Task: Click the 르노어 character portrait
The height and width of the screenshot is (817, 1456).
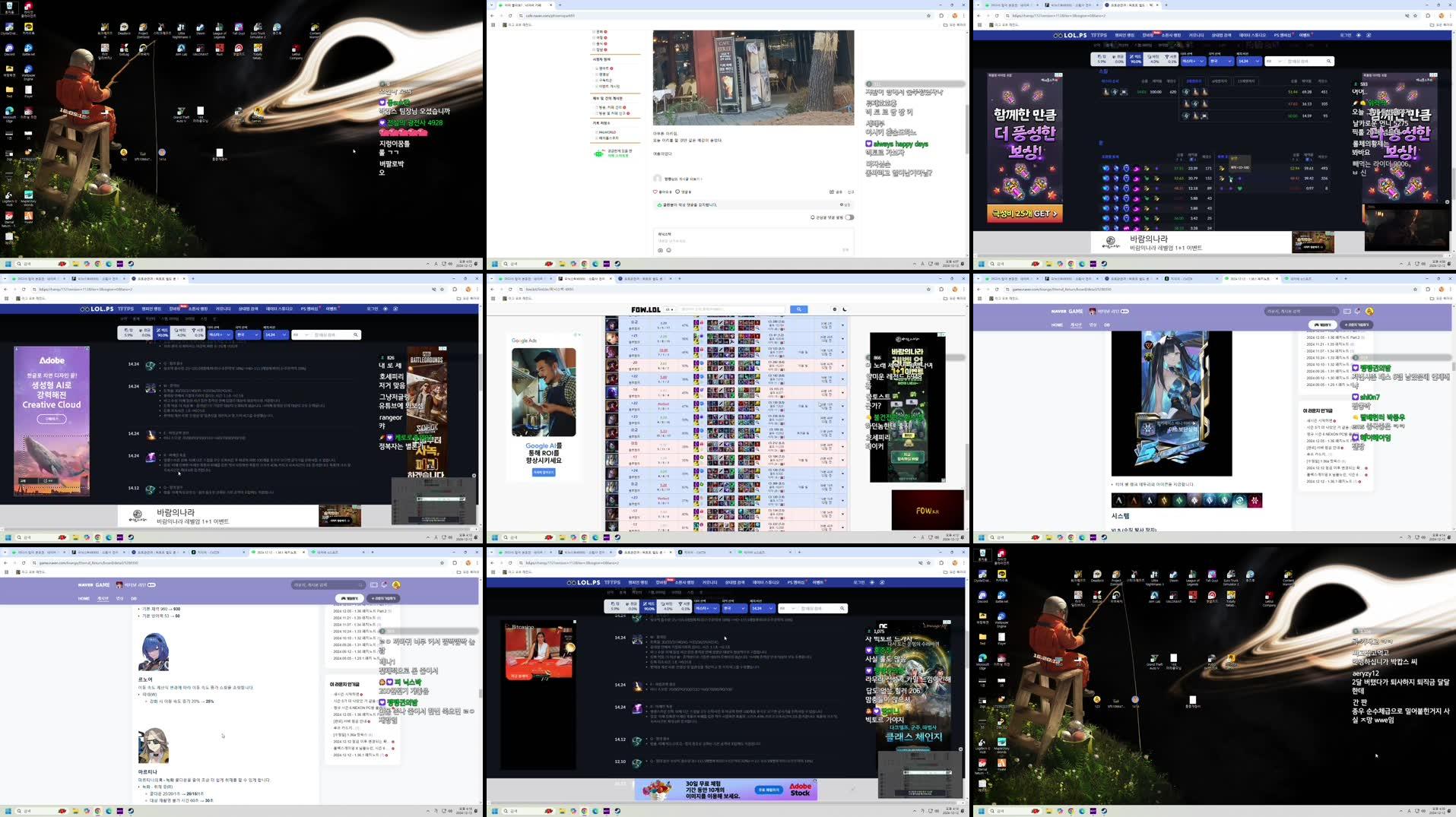Action: tap(153, 651)
